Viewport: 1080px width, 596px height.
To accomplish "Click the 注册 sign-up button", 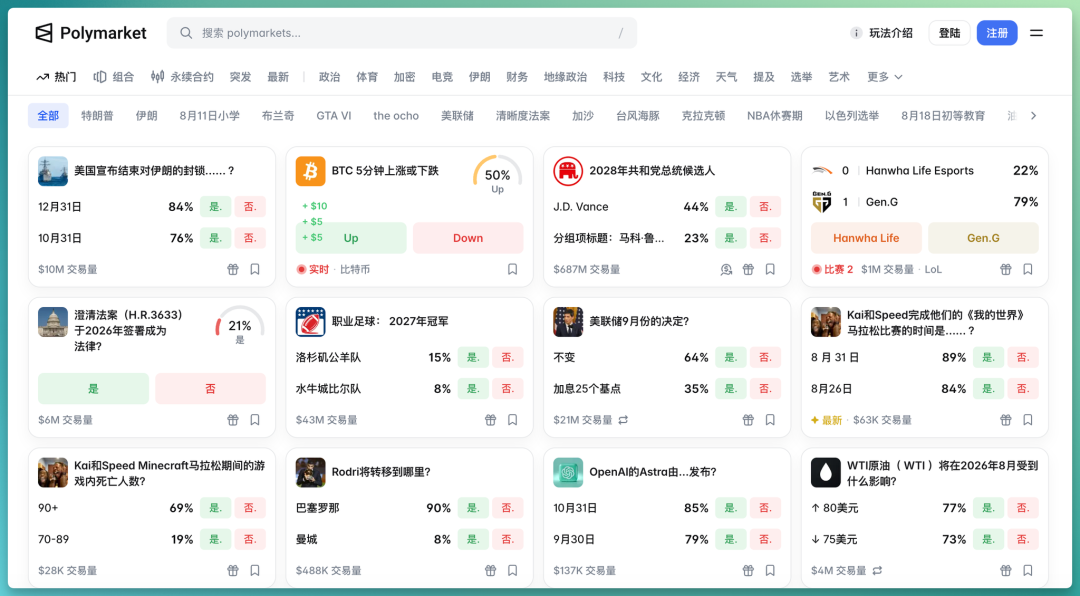I will (997, 33).
